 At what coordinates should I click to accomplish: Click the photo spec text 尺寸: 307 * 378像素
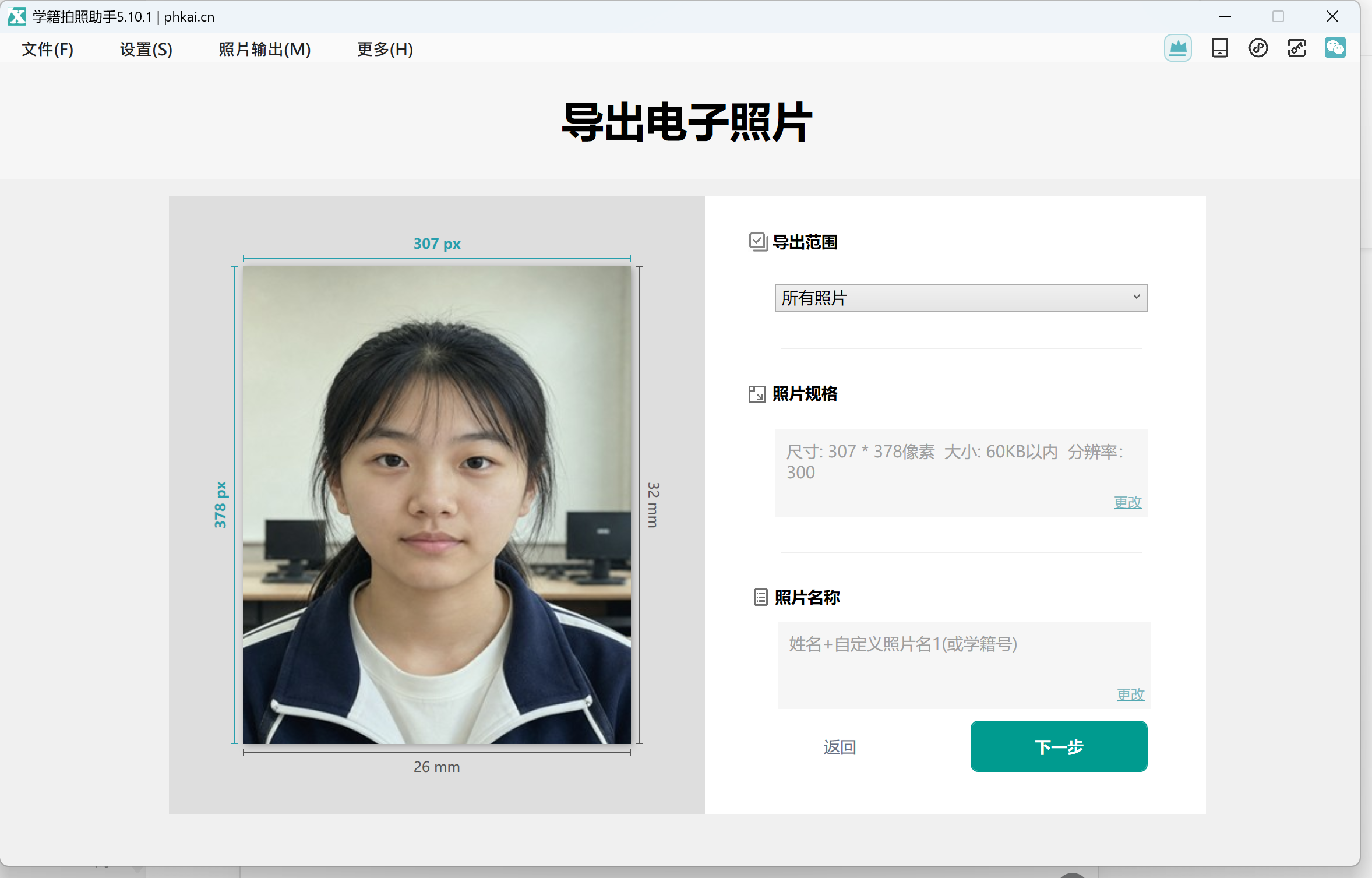tap(860, 452)
